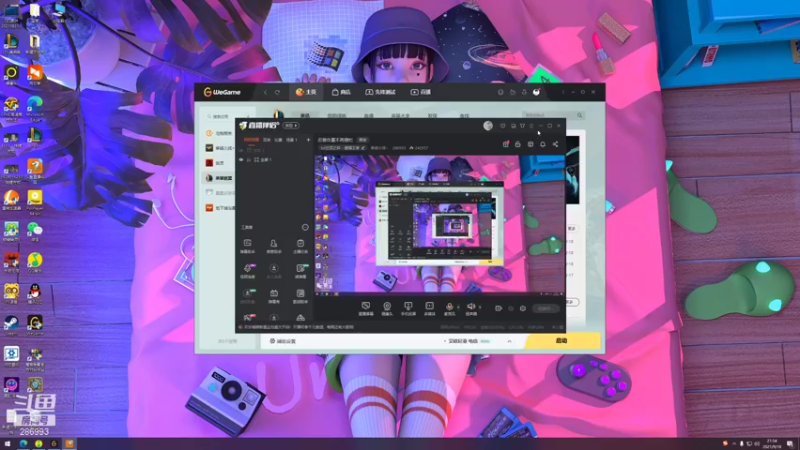Click the Edge icon on the taskbar

[x=23, y=444]
